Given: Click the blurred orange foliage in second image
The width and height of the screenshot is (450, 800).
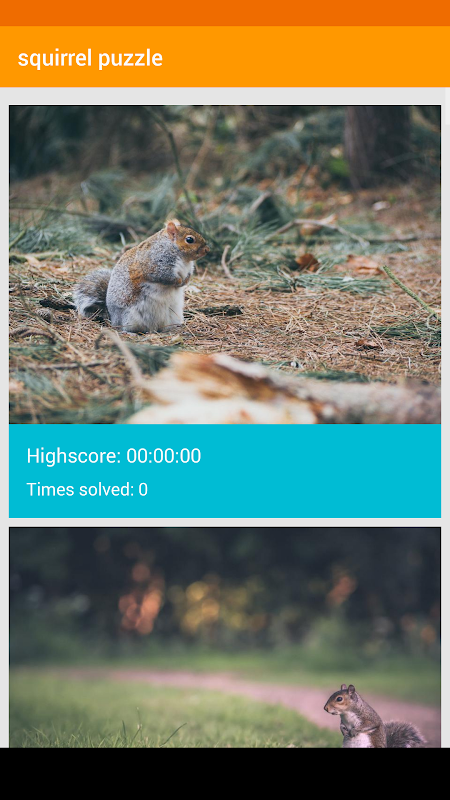Looking at the screenshot, I should 142,597.
